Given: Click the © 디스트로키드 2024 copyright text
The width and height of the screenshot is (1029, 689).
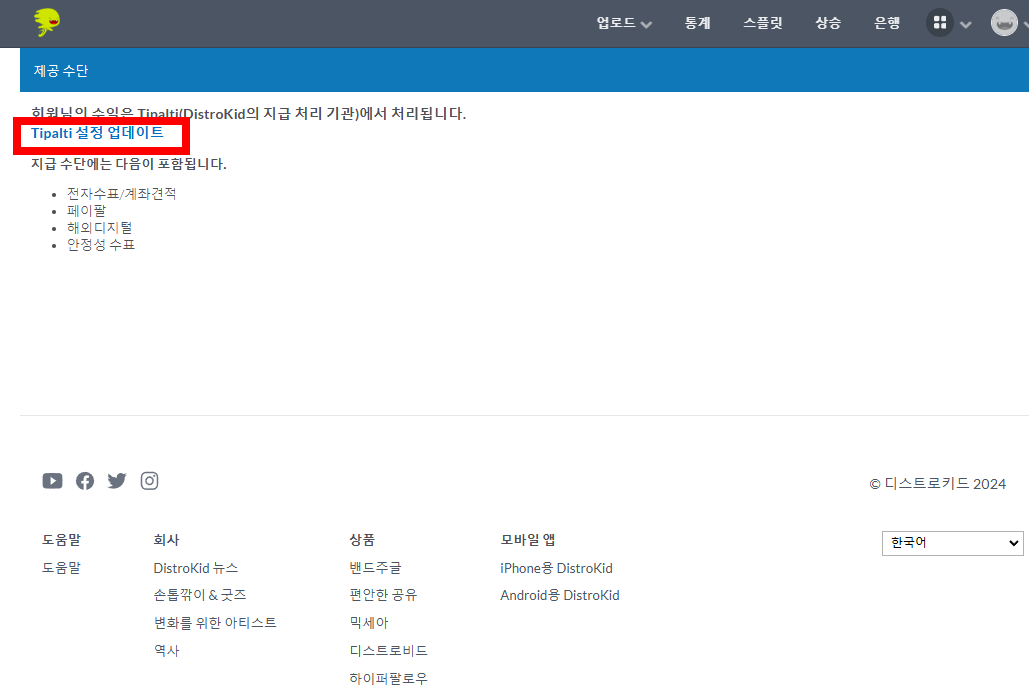Looking at the screenshot, I should (x=937, y=484).
